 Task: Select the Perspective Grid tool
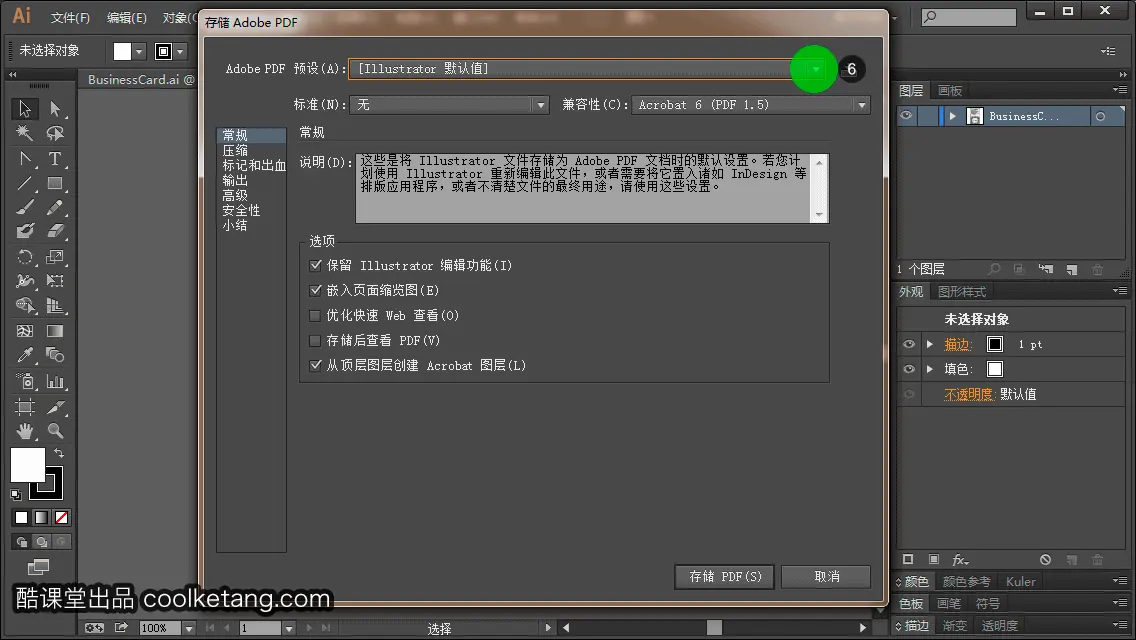(x=55, y=306)
